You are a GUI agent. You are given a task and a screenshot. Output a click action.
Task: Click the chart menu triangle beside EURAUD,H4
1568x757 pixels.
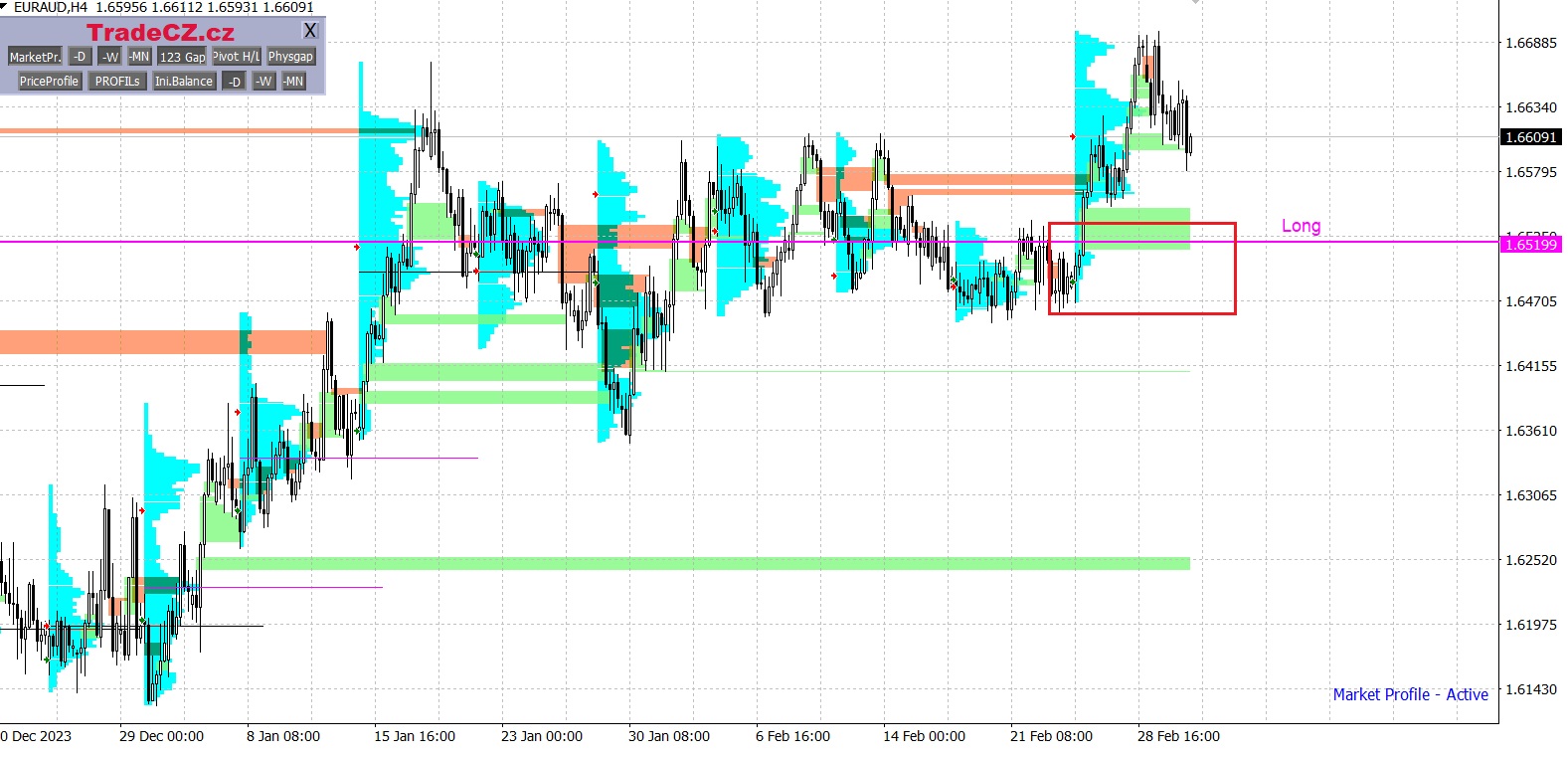pos(5,6)
